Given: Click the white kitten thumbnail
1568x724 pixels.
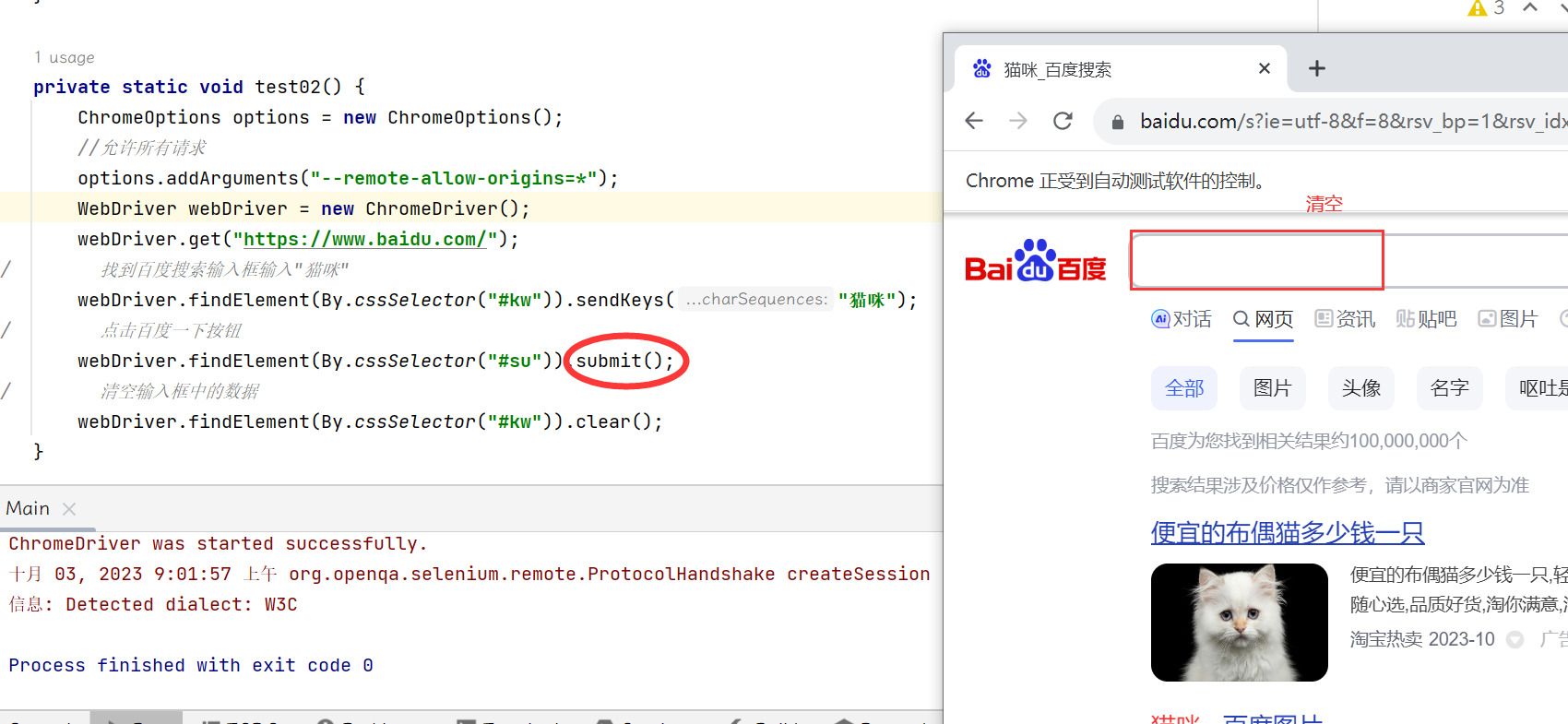Looking at the screenshot, I should click(1240, 623).
